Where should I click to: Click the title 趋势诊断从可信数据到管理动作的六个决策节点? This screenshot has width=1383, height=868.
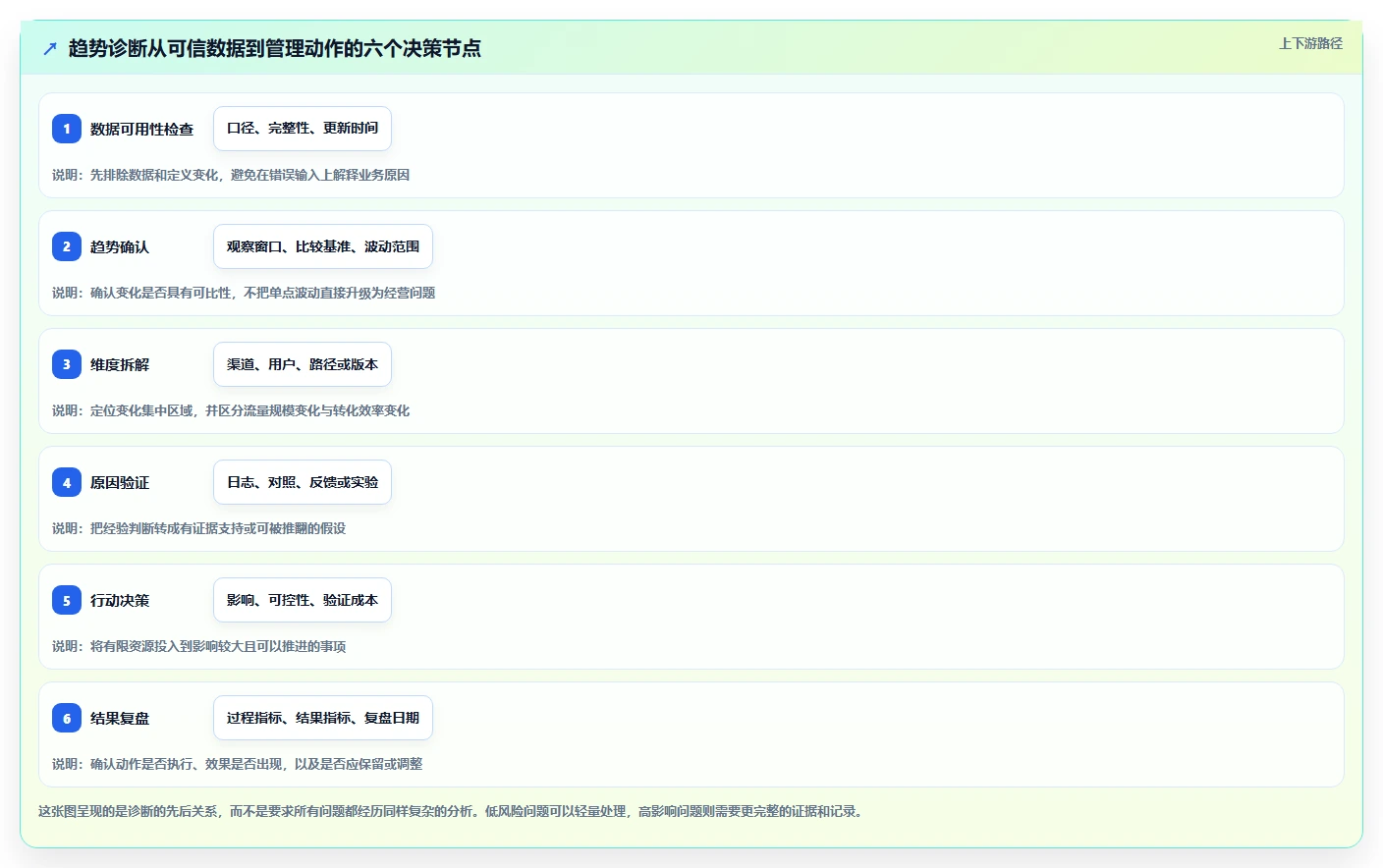coord(275,48)
